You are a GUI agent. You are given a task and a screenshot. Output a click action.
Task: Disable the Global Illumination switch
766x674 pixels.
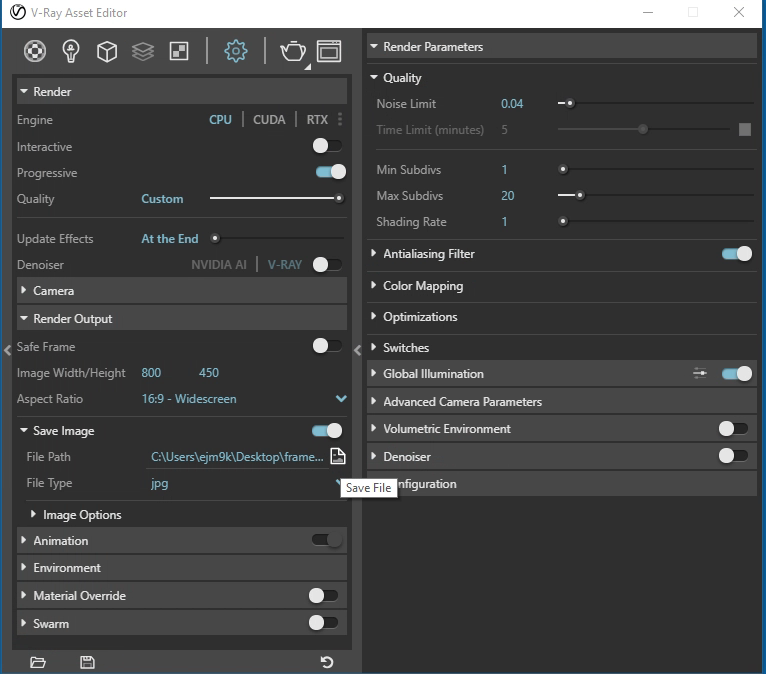click(737, 374)
